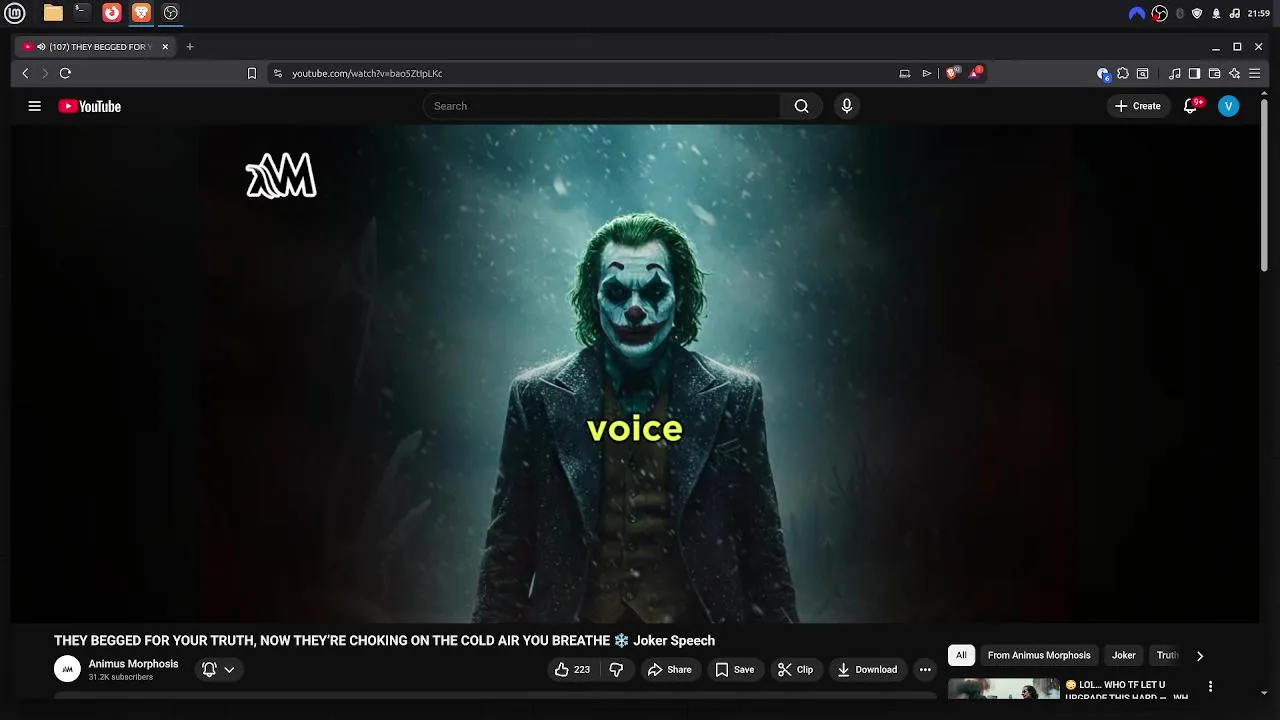Open a new browser tab
1280x720 pixels.
[190, 47]
